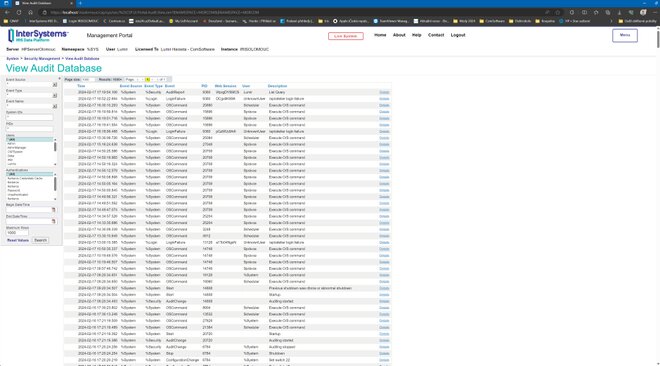
Task: Open the About menu item
Action: click(399, 35)
